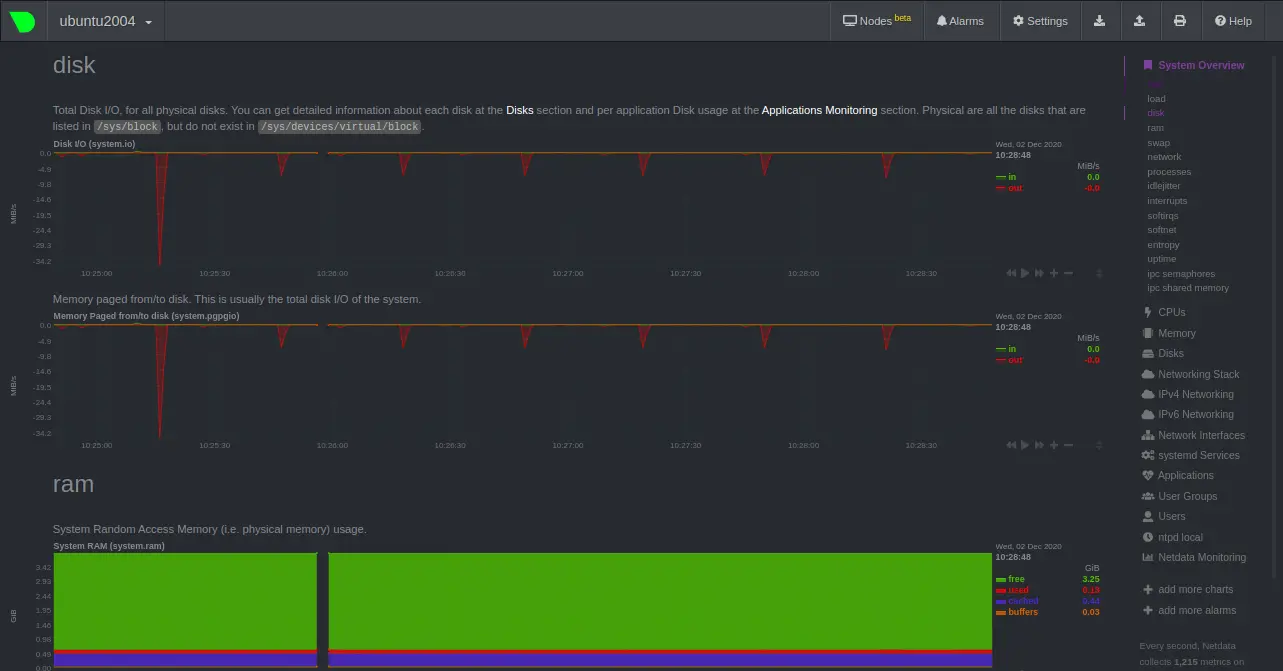Viewport: 1283px width, 671px height.
Task: Click 'add more alarms' in sidebar
Action: click(1197, 610)
